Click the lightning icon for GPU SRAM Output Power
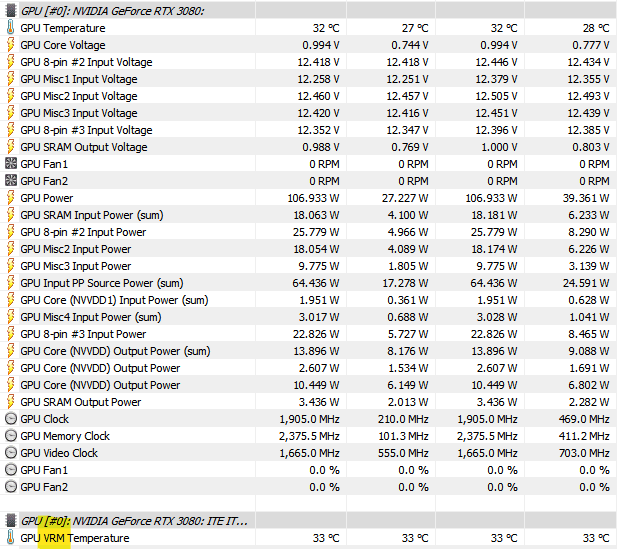This screenshot has height=552, width=617. 11,402
